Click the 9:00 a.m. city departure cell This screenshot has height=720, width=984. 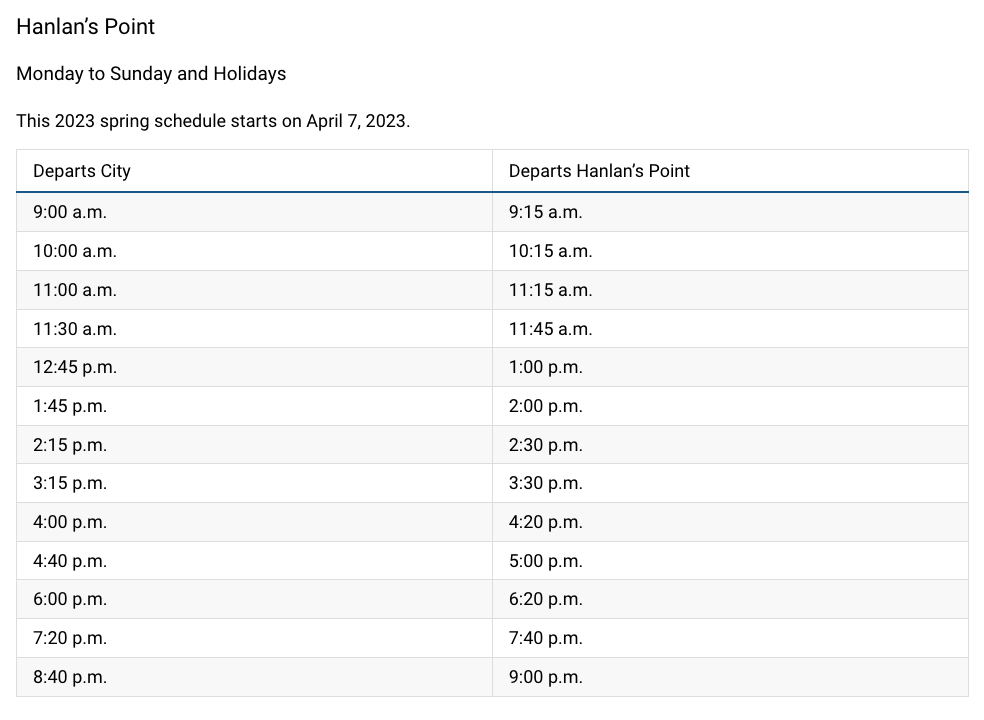point(70,212)
